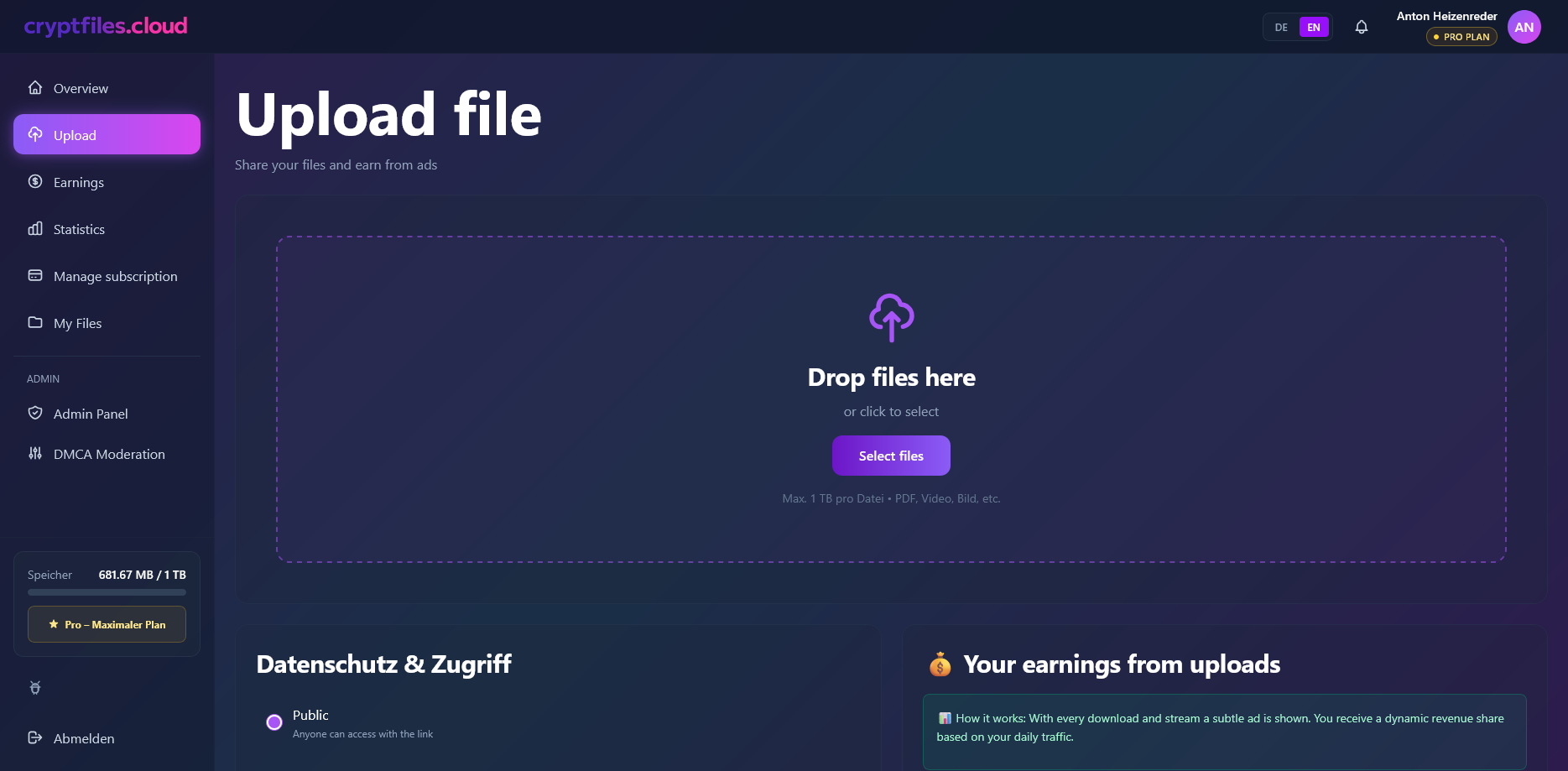Open Statistics via bar chart icon
Viewport: 1568px width, 771px height.
point(35,228)
